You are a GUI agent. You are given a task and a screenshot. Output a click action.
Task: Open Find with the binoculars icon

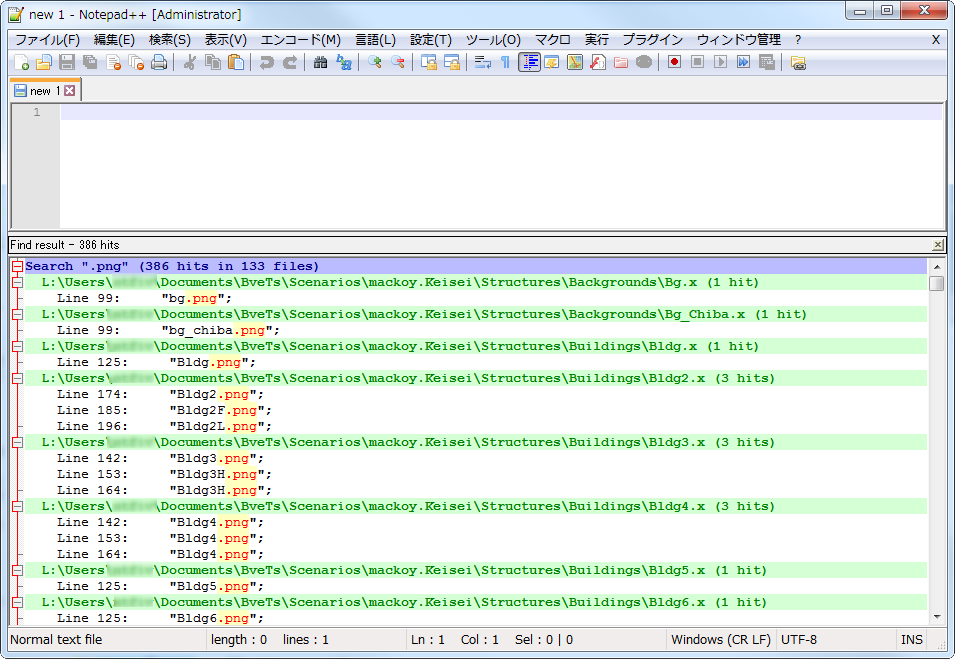tap(320, 62)
